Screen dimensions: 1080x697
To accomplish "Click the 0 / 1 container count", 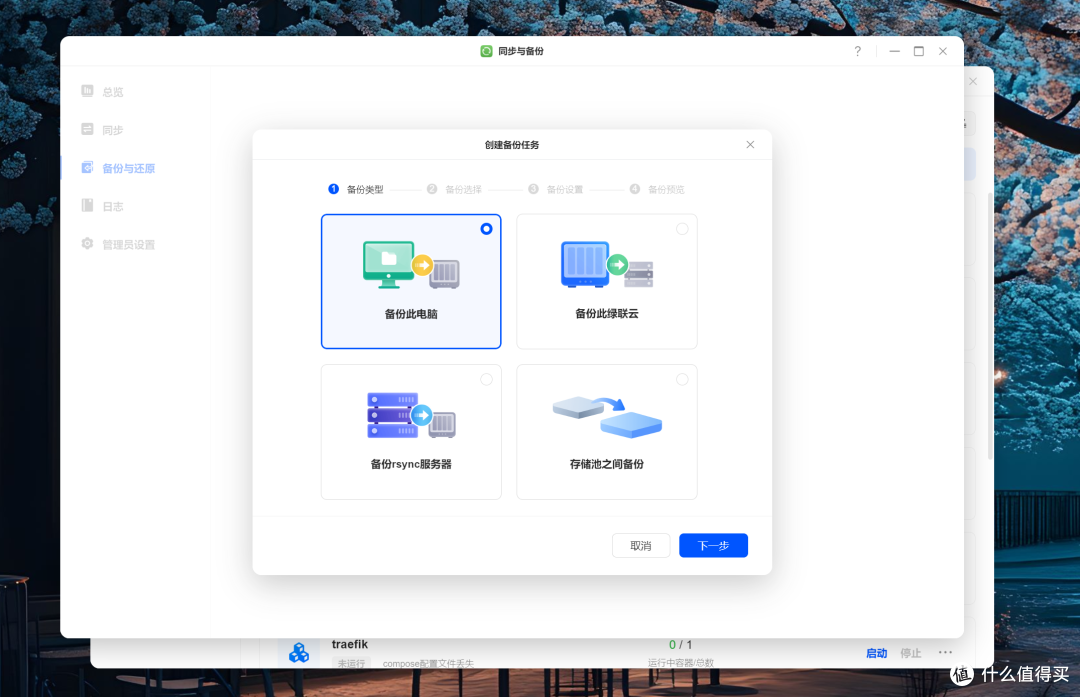I will click(x=681, y=645).
